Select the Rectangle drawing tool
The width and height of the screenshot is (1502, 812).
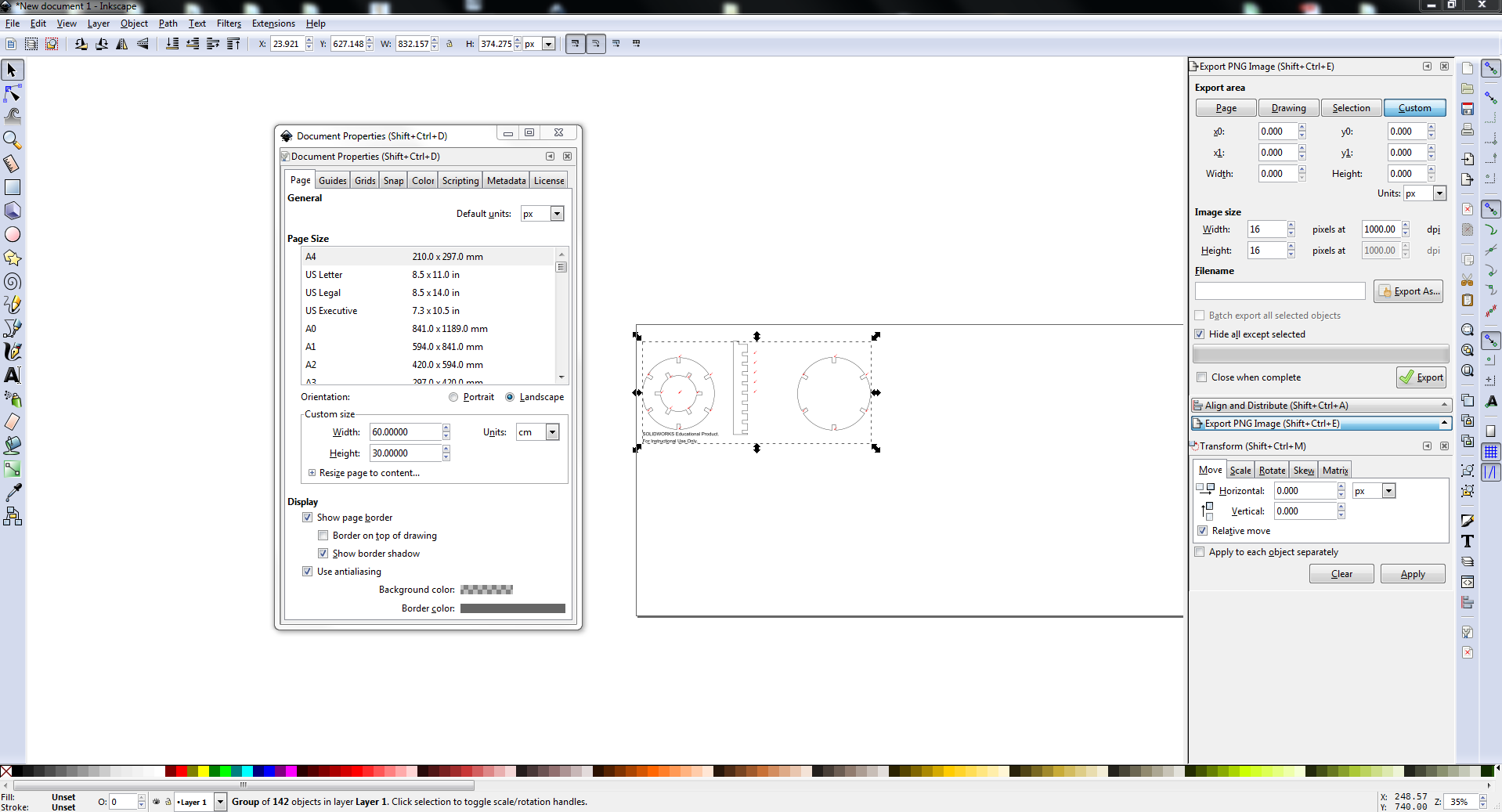(x=13, y=187)
